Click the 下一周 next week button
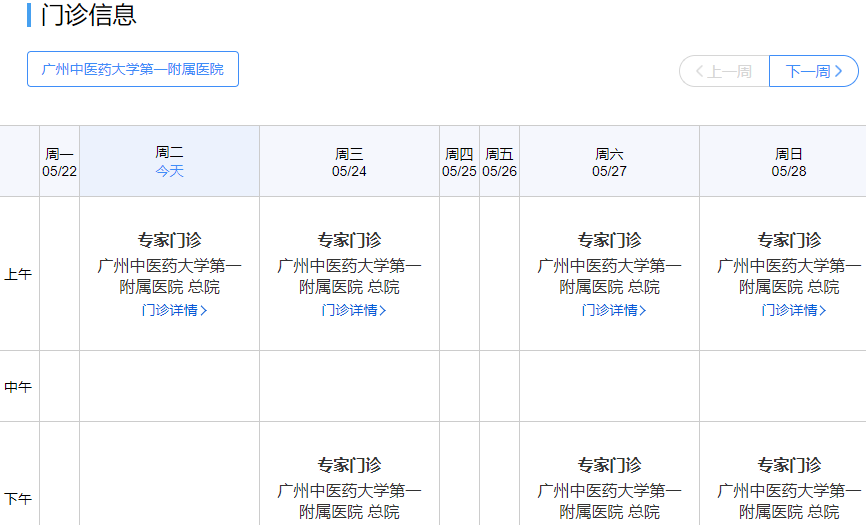The image size is (866, 525). (x=814, y=71)
